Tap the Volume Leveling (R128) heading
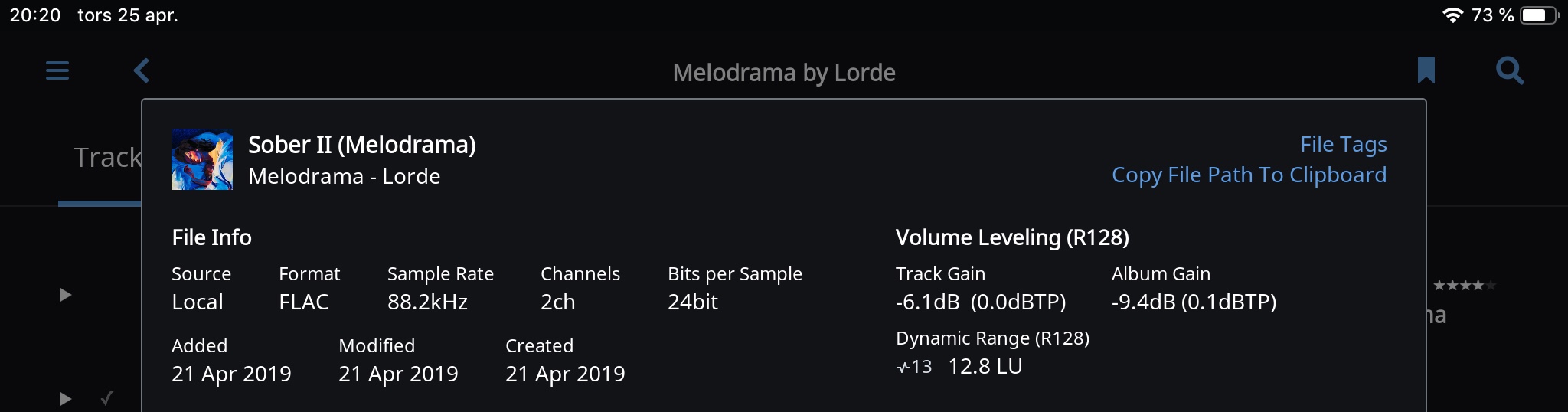 pos(1012,237)
